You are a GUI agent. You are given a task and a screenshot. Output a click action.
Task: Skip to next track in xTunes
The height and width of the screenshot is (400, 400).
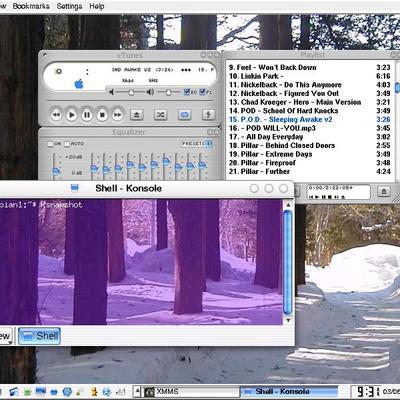tap(118, 115)
